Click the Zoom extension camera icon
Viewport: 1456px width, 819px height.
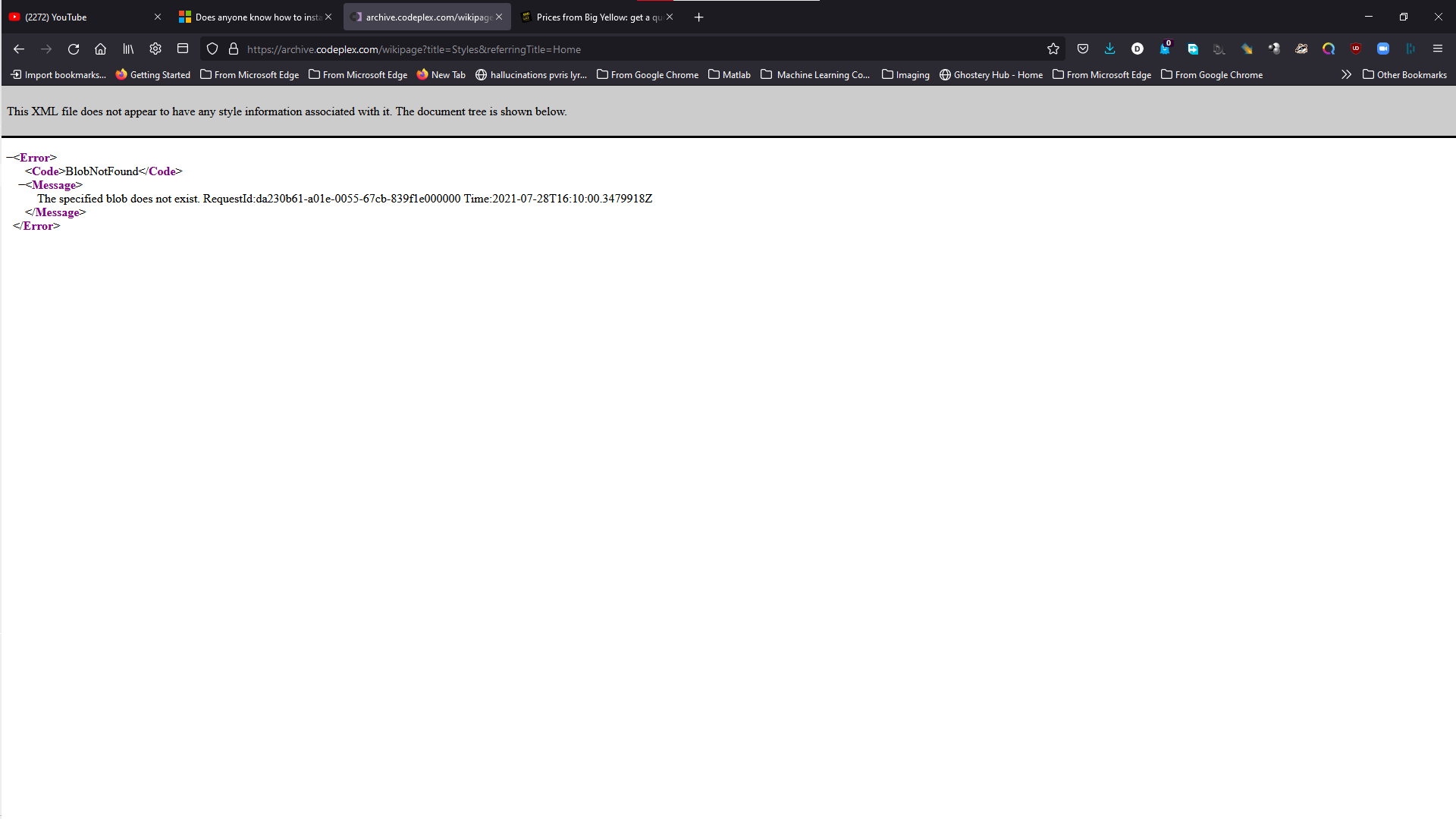1383,49
